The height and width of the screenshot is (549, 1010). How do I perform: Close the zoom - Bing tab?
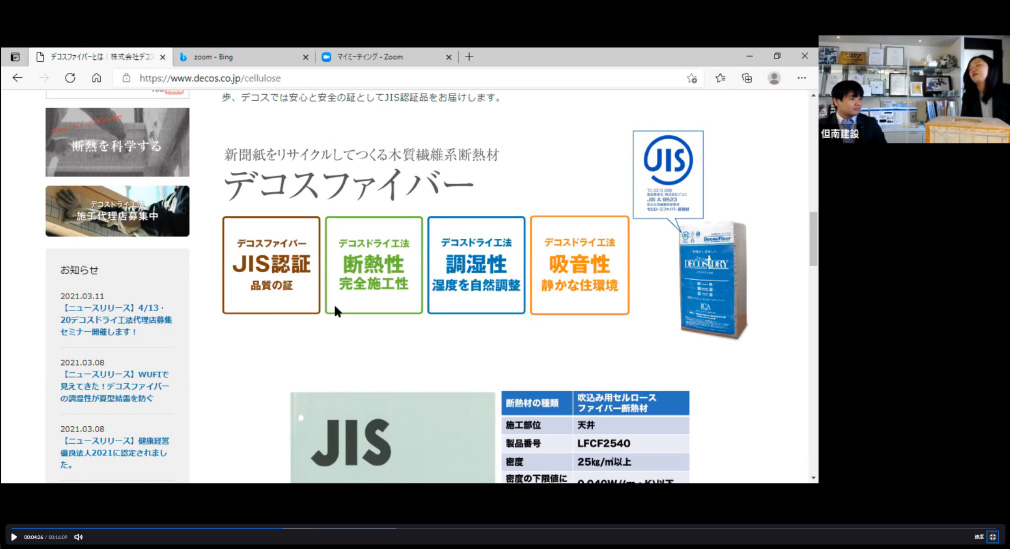305,57
